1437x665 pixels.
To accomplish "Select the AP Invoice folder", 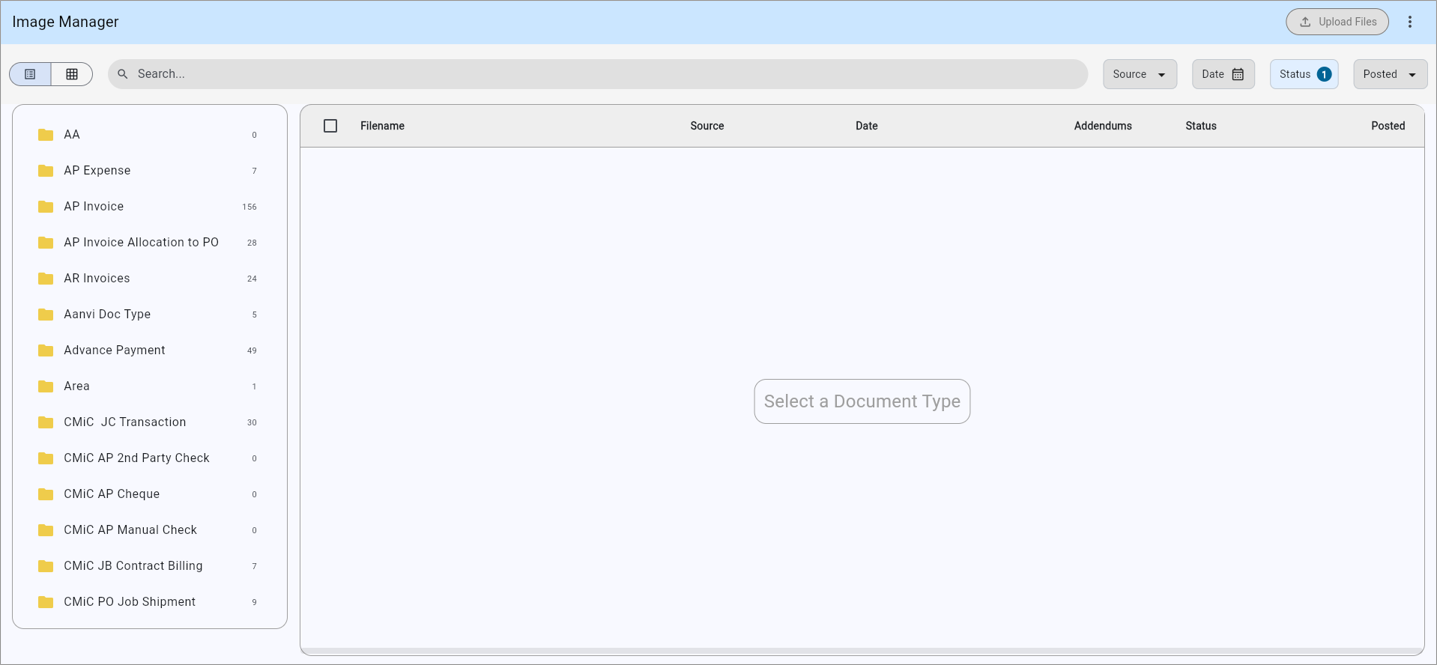I will point(150,207).
